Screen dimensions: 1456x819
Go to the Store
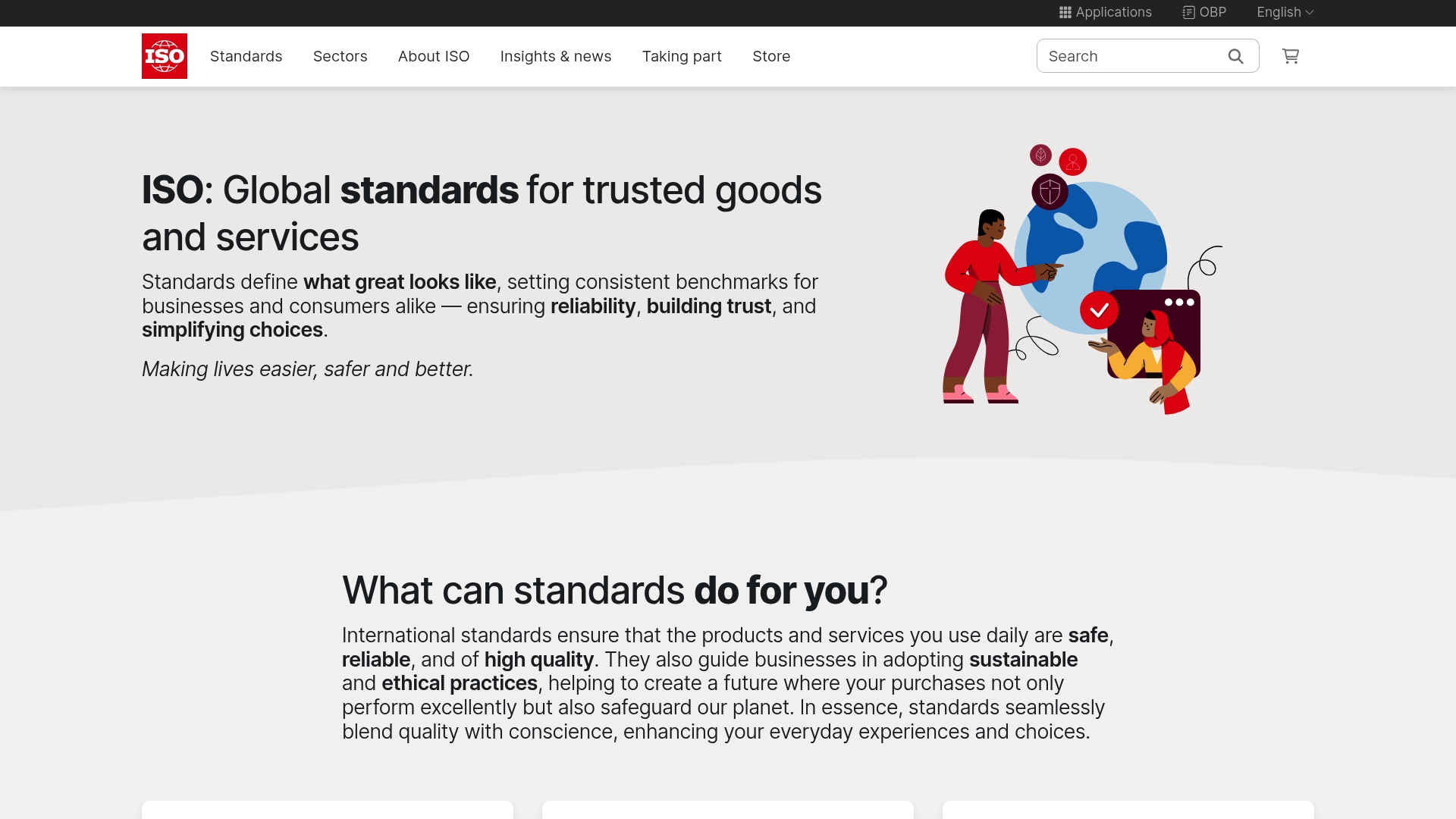pos(770,55)
